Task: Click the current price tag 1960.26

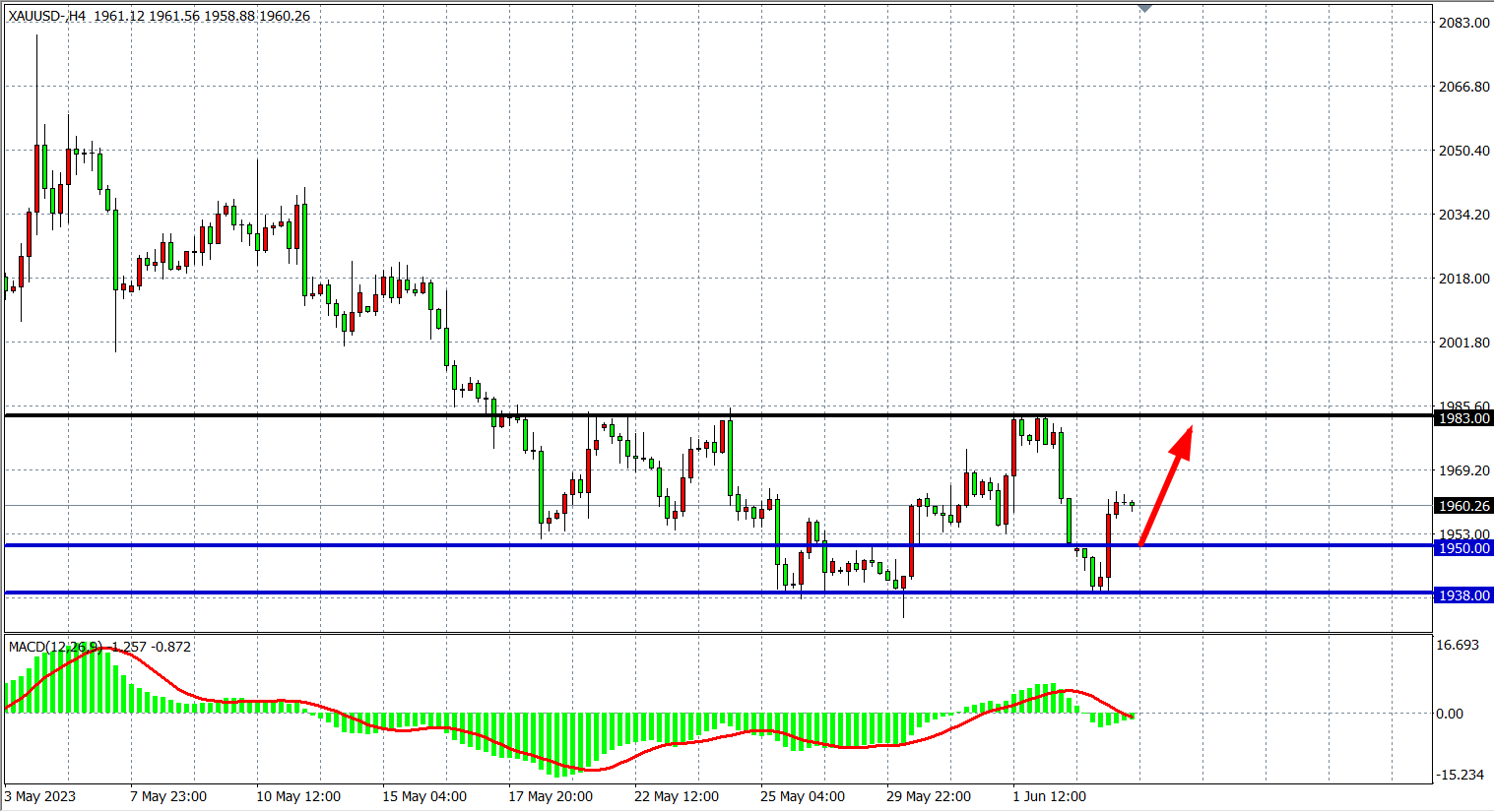Action: [1463, 506]
